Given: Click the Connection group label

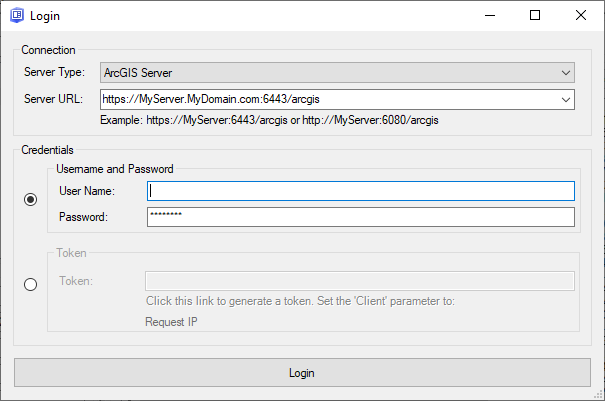Looking at the screenshot, I should point(48,50).
